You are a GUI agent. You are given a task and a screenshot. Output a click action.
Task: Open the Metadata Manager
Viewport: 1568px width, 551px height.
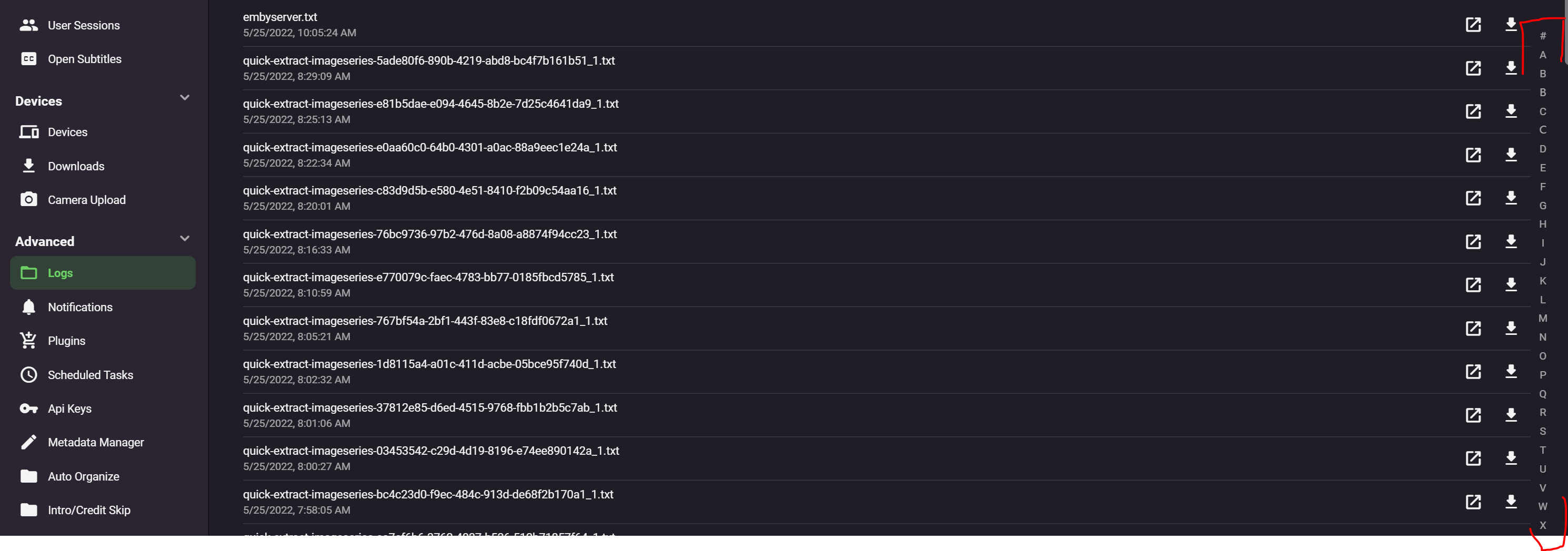point(96,442)
